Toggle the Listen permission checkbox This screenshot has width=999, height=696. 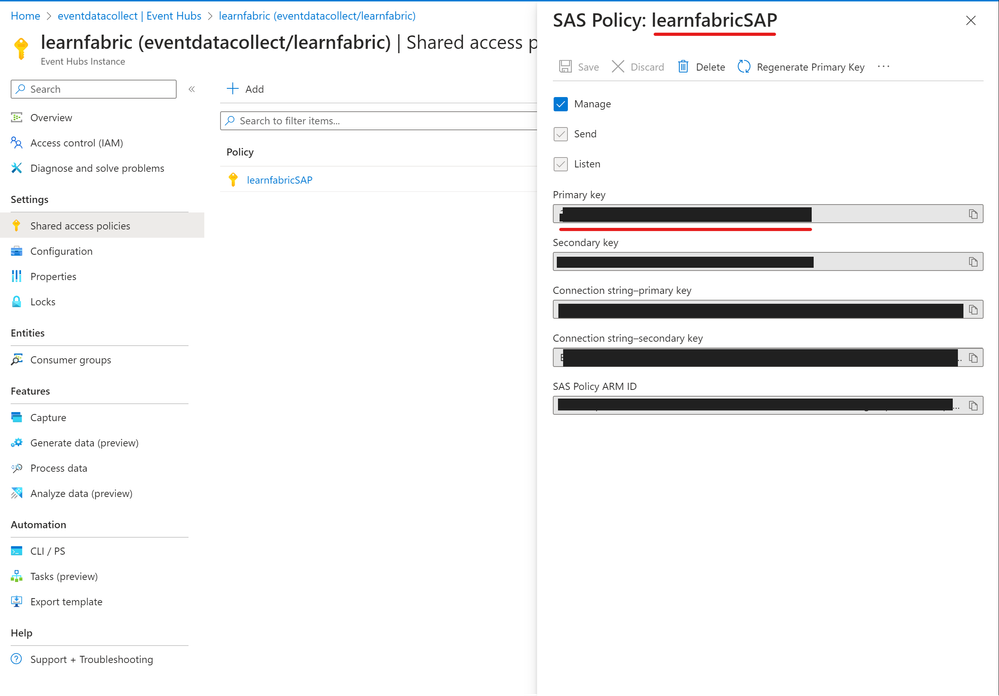(561, 164)
